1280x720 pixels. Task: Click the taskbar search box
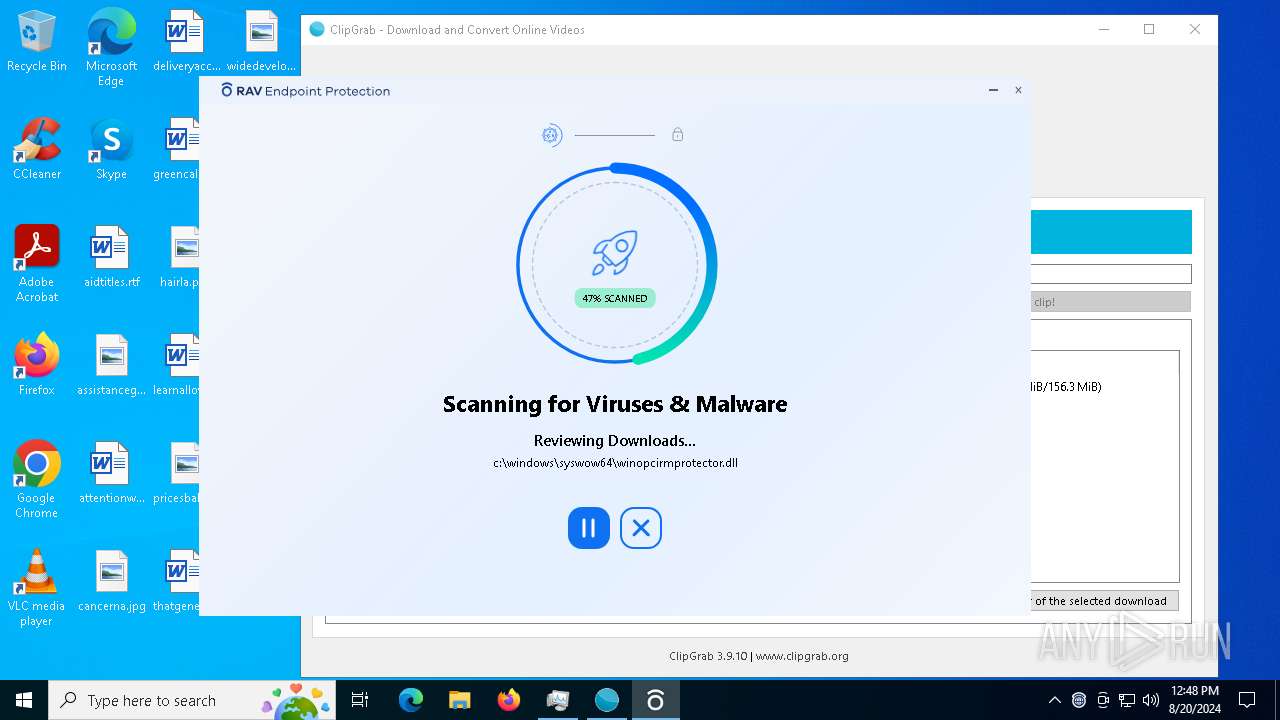click(x=193, y=700)
